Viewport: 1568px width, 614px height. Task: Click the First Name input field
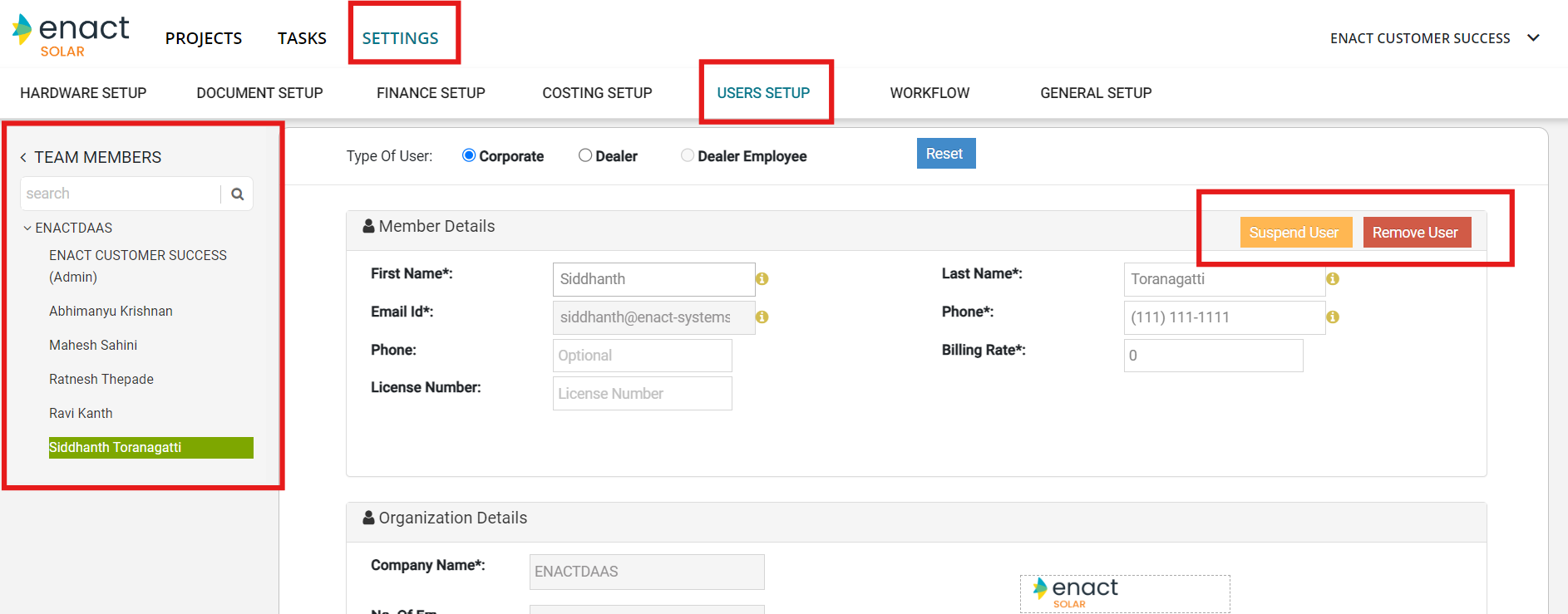[653, 279]
